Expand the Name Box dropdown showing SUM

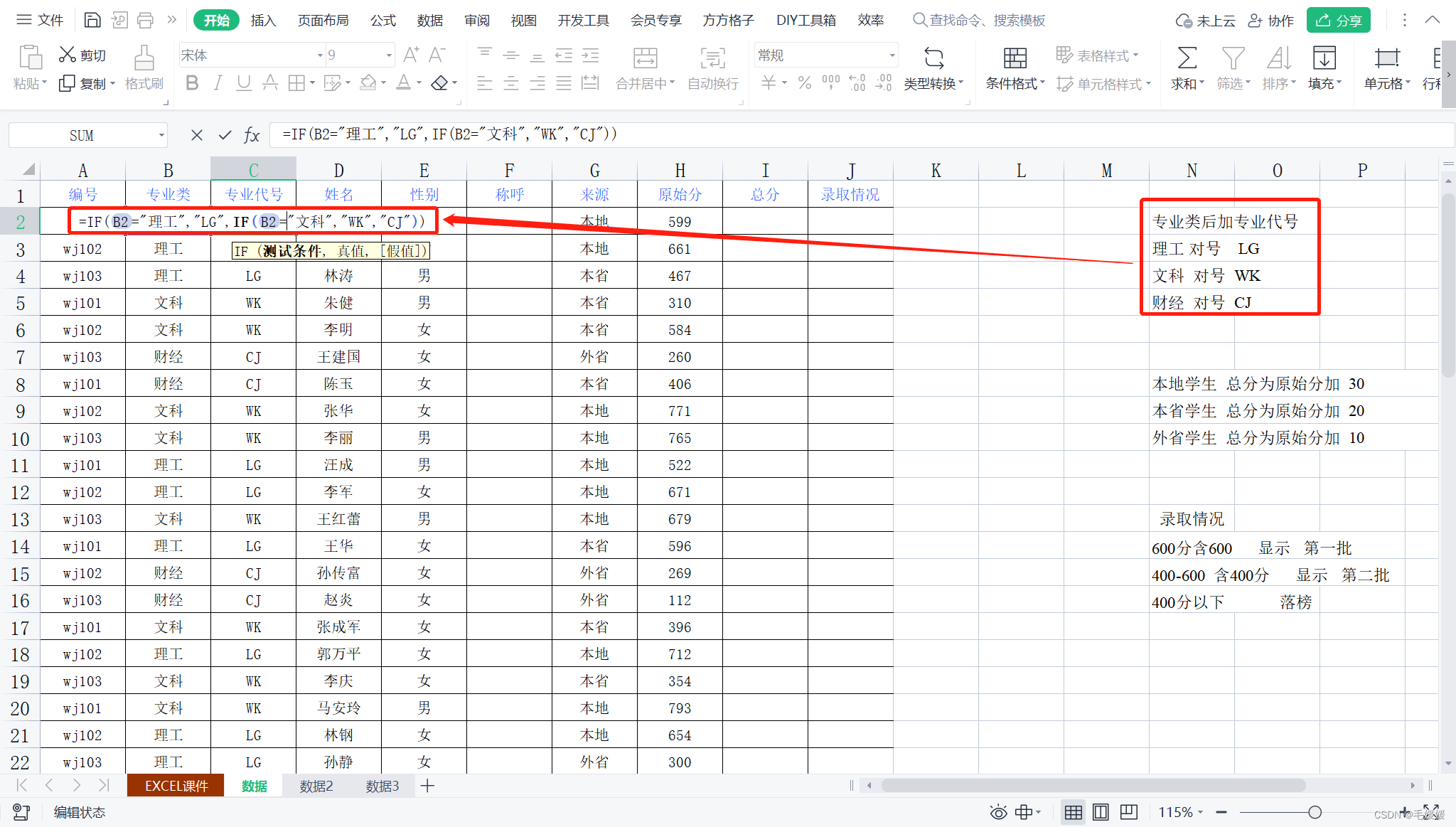click(161, 135)
